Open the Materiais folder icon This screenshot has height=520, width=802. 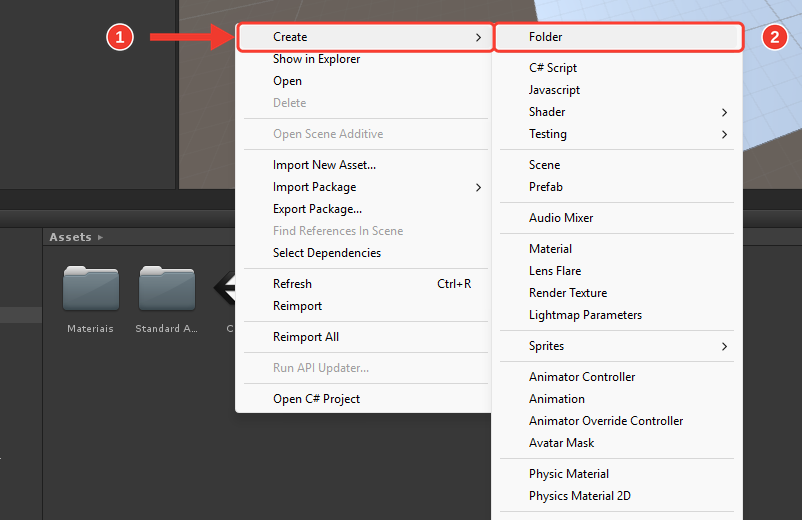coord(91,288)
